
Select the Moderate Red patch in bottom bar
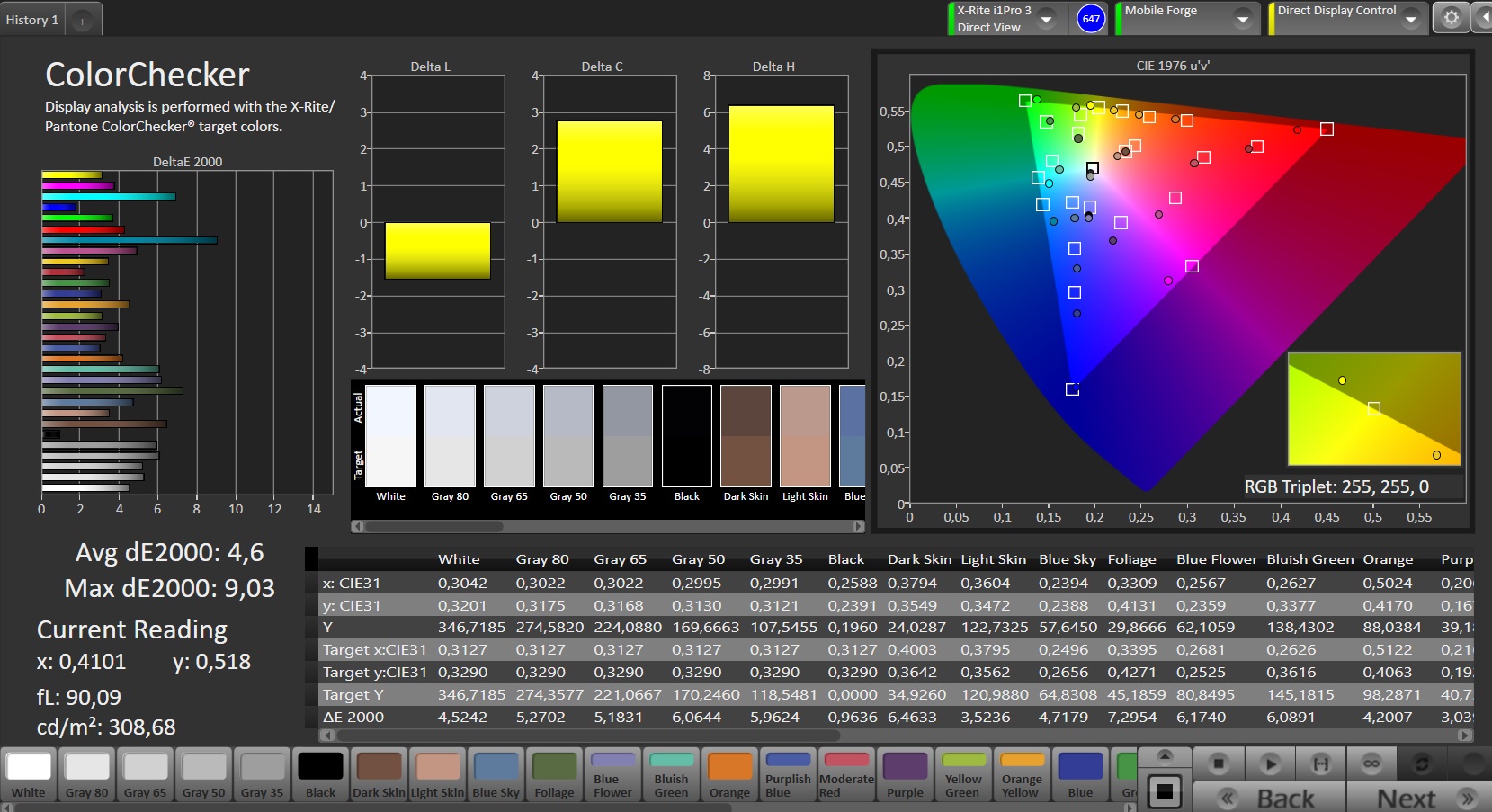point(846,774)
